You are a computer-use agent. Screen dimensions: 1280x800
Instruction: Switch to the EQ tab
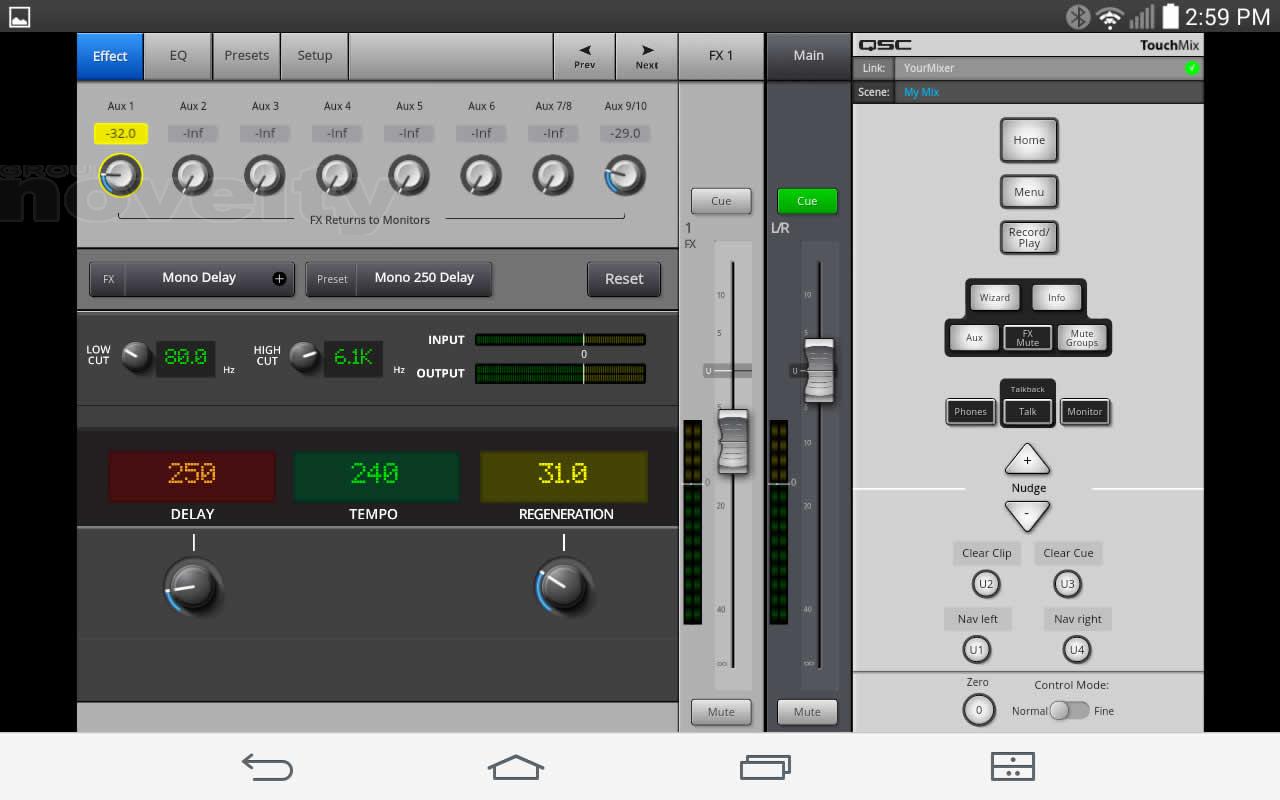point(178,56)
